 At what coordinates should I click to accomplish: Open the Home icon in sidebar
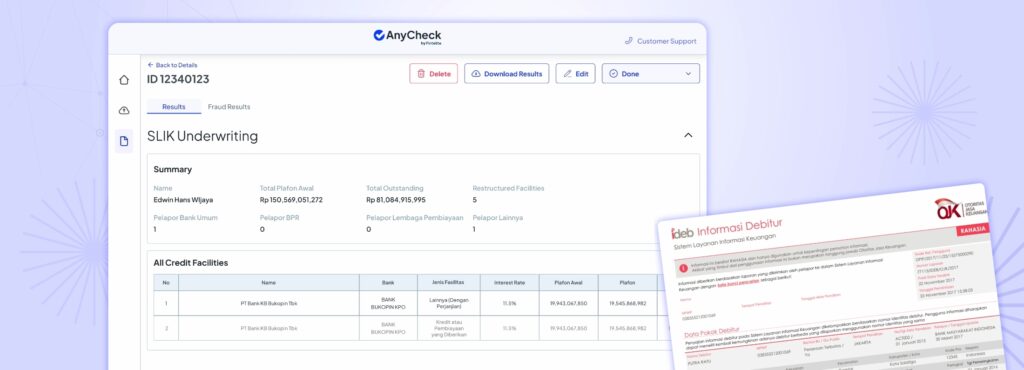coord(123,80)
